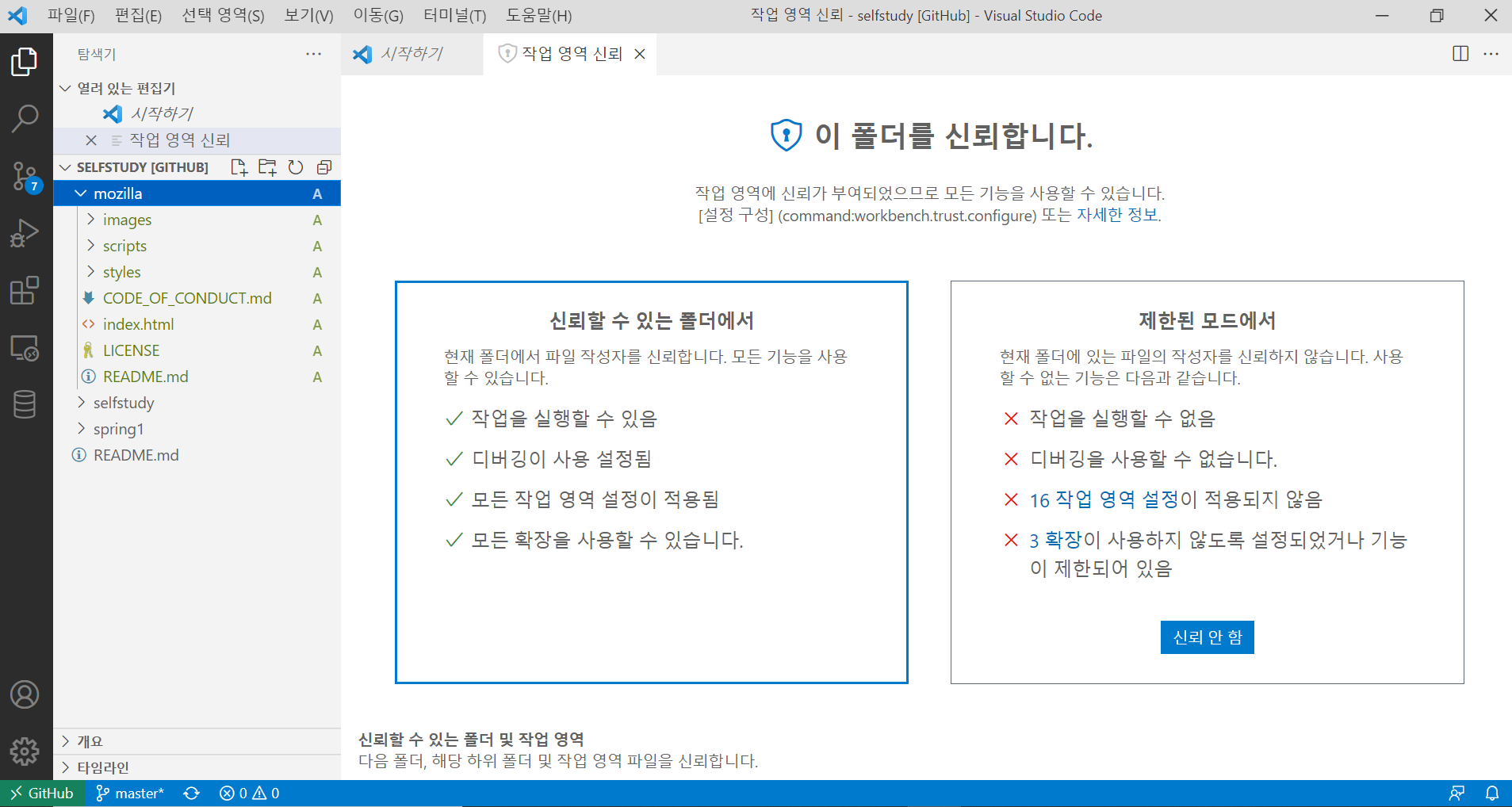Open errors and warnings count in status bar
The width and height of the screenshot is (1512, 807).
[x=250, y=794]
